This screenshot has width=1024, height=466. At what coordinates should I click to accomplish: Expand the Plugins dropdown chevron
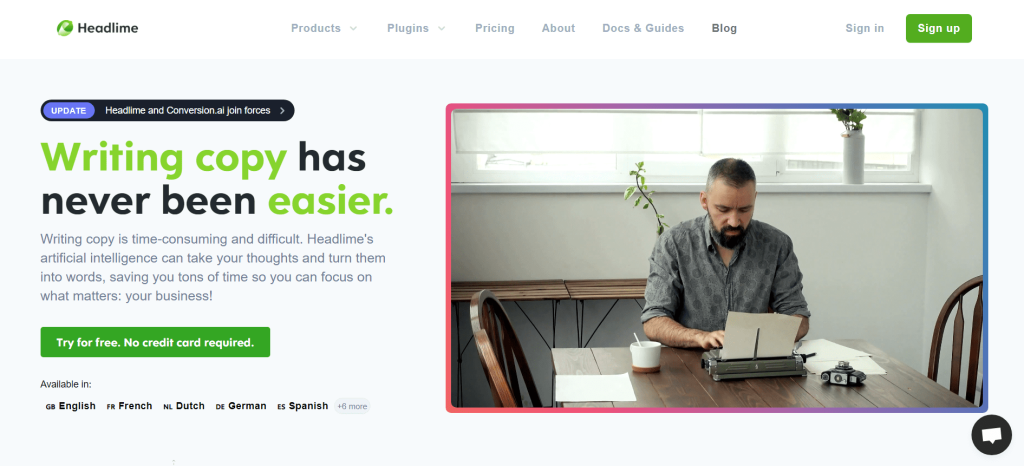pyautogui.click(x=441, y=29)
